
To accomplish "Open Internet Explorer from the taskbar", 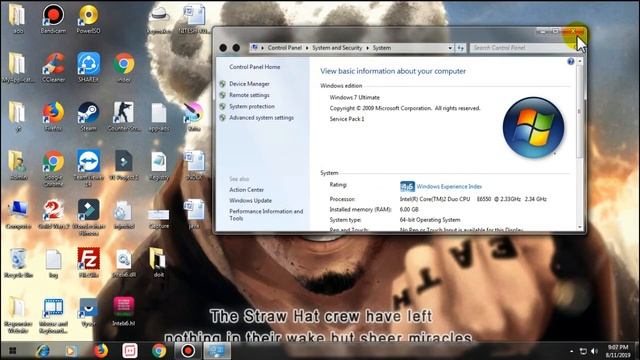I will point(42,351).
